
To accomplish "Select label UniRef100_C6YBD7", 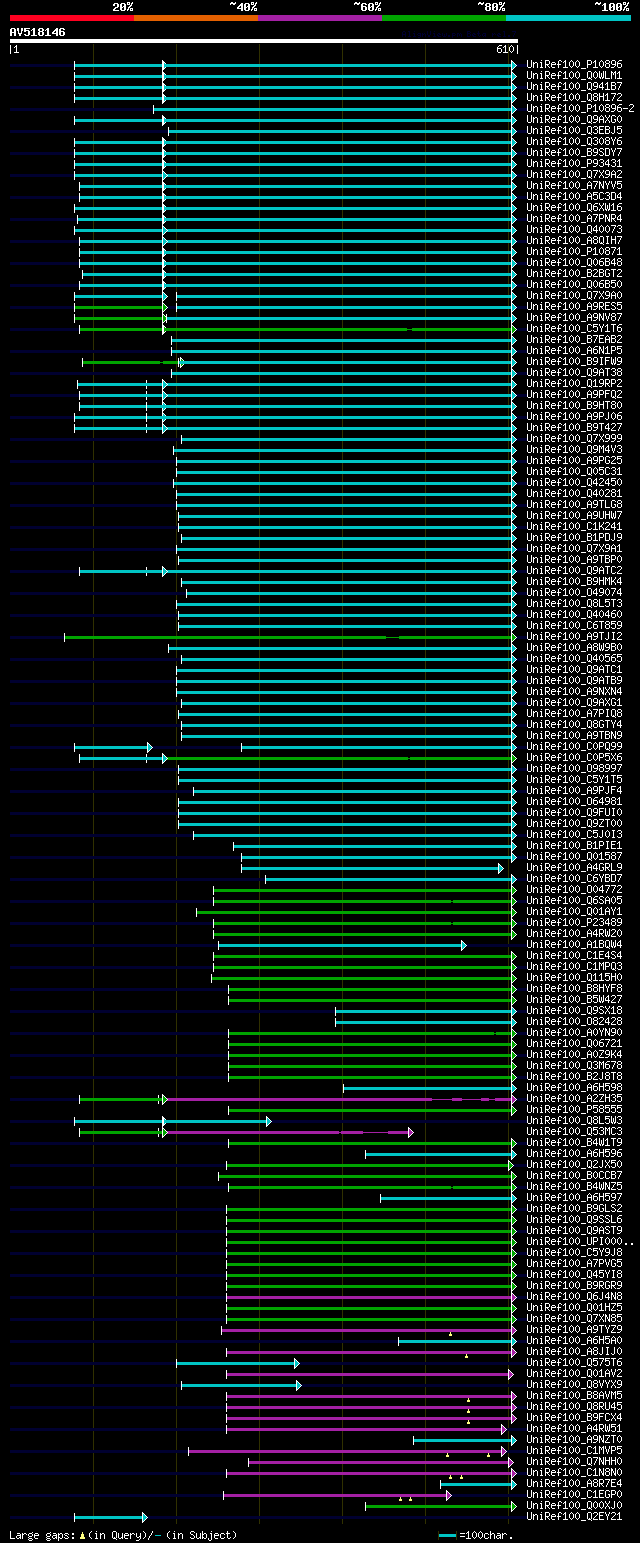I will pos(574,879).
